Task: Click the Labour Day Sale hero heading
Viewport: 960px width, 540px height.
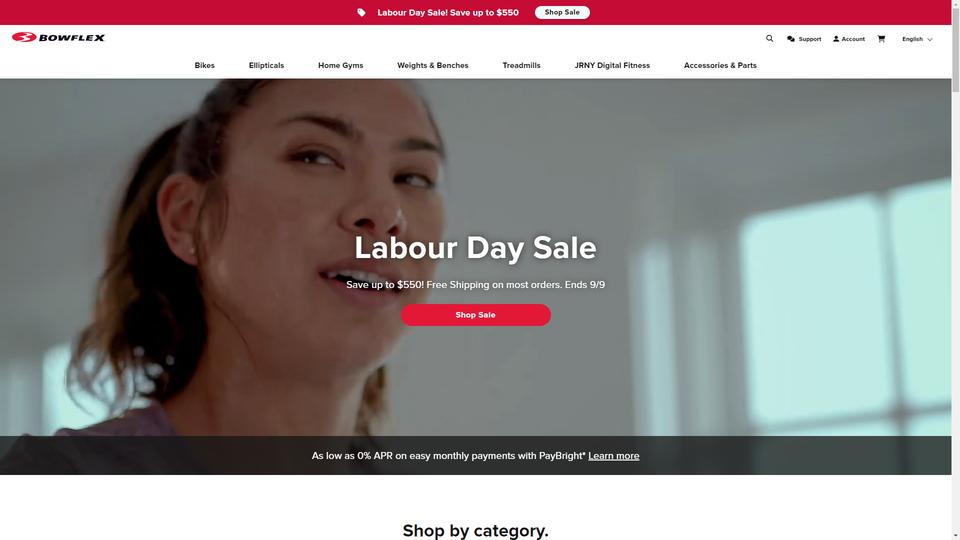Action: click(476, 248)
